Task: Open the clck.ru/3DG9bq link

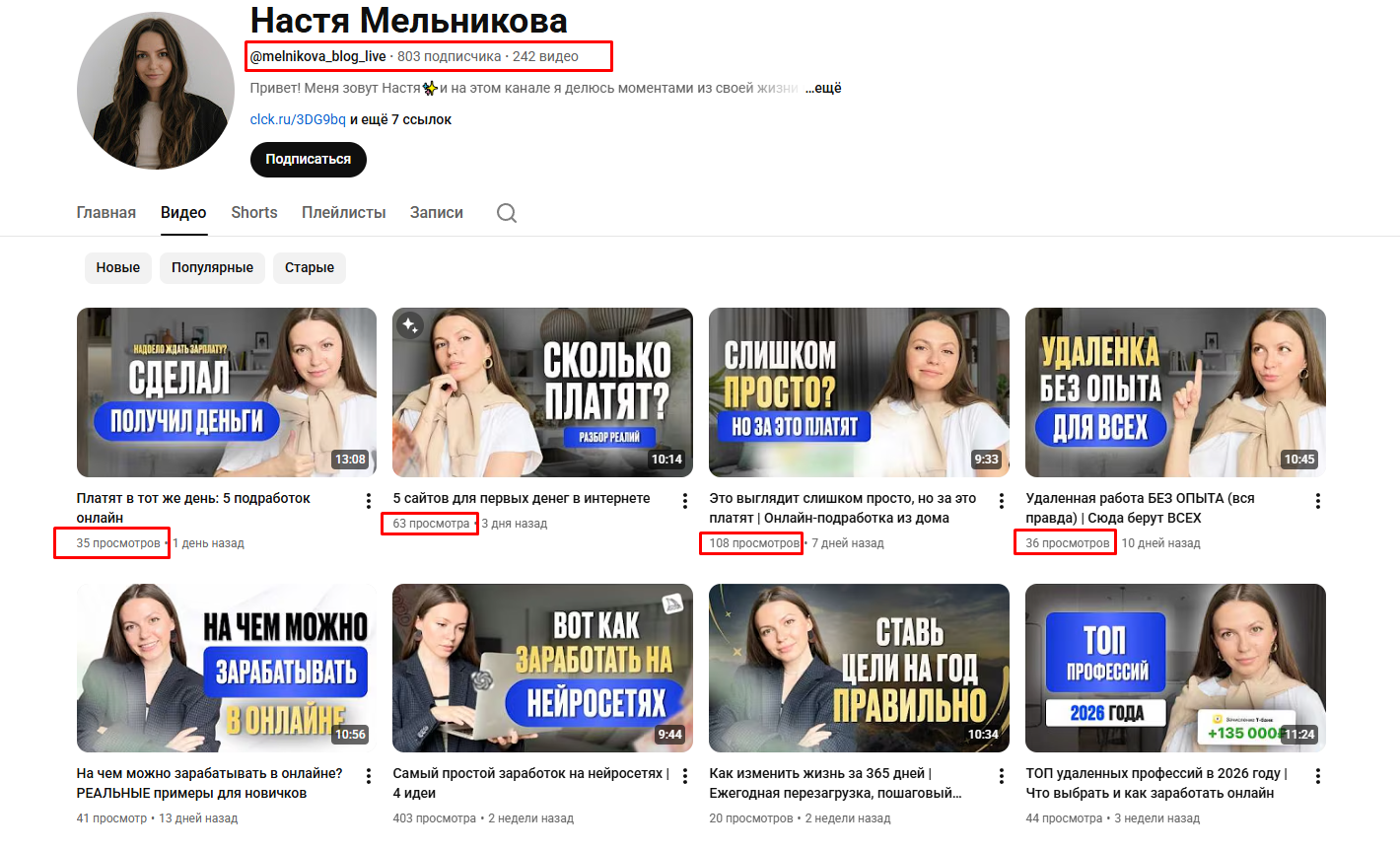Action: [298, 119]
